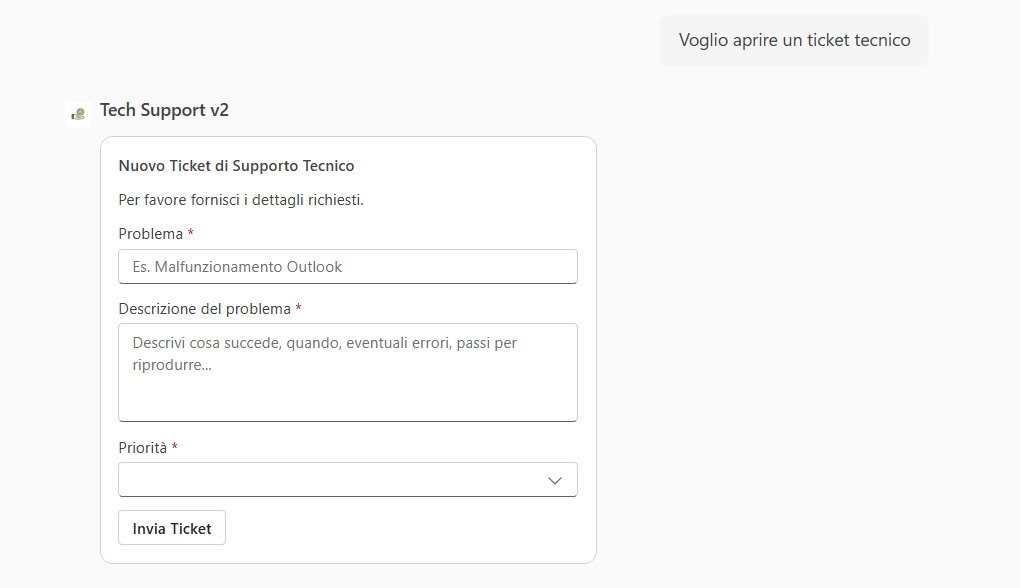The image size is (1020, 588).
Task: Click the user message 'Voglio aprire un ticket tecnico'
Action: pos(794,40)
